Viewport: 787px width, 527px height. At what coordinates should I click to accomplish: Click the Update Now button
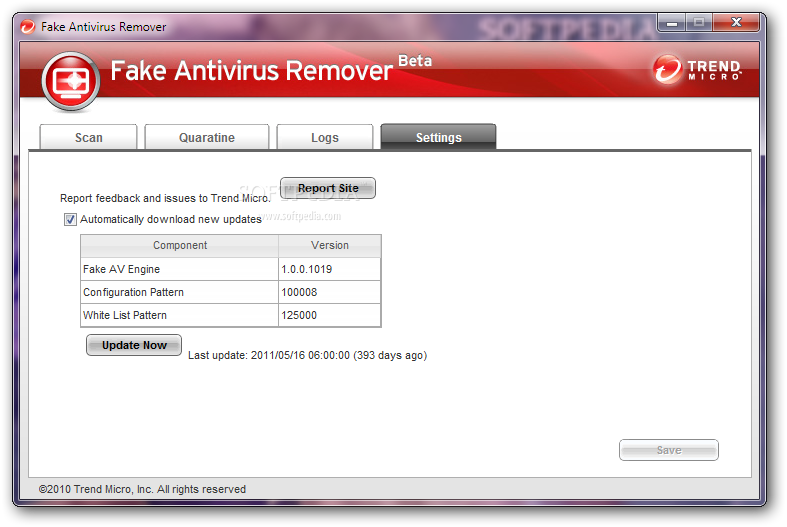[x=134, y=345]
